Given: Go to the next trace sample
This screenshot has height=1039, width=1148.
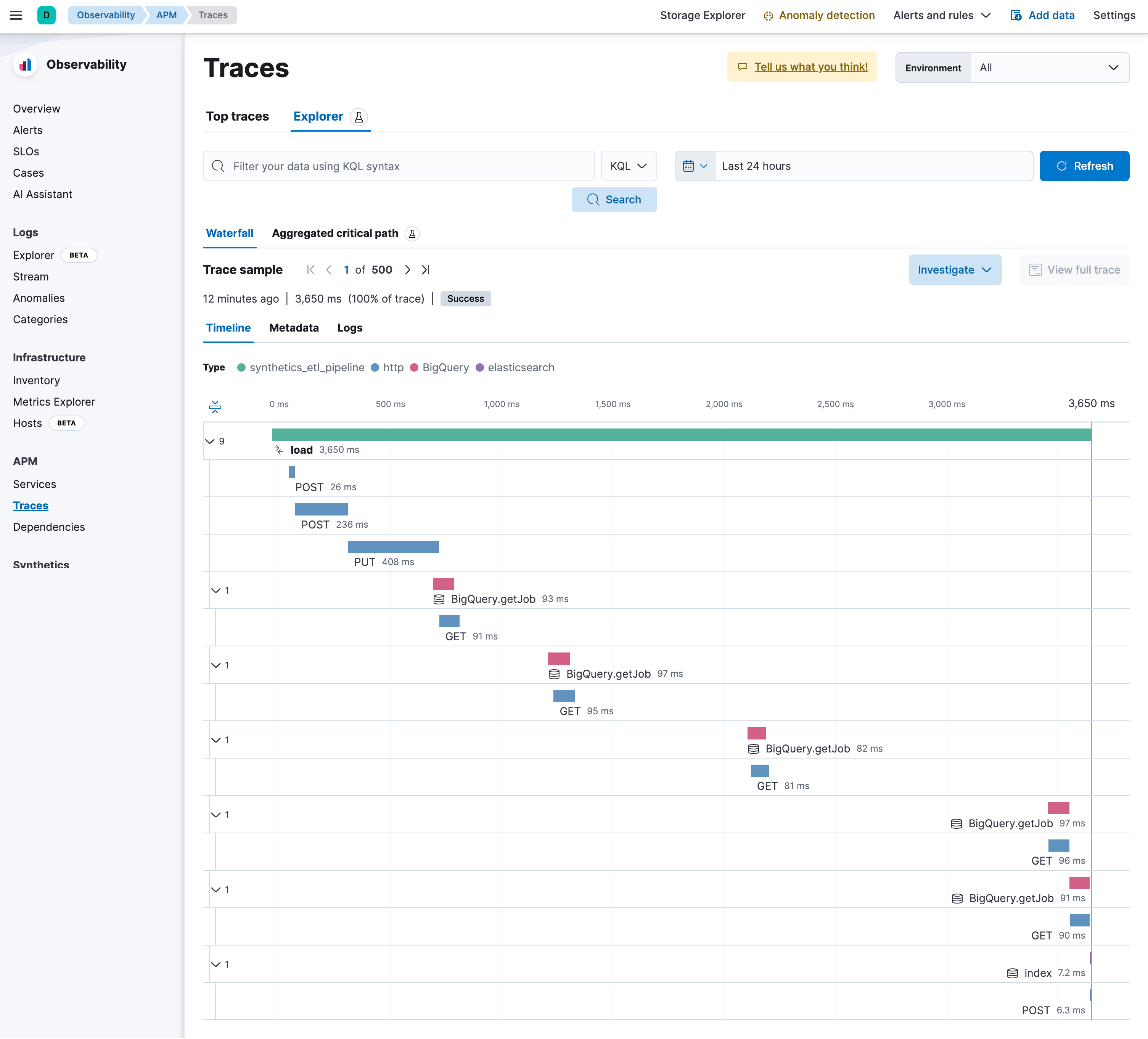Looking at the screenshot, I should 408,270.
